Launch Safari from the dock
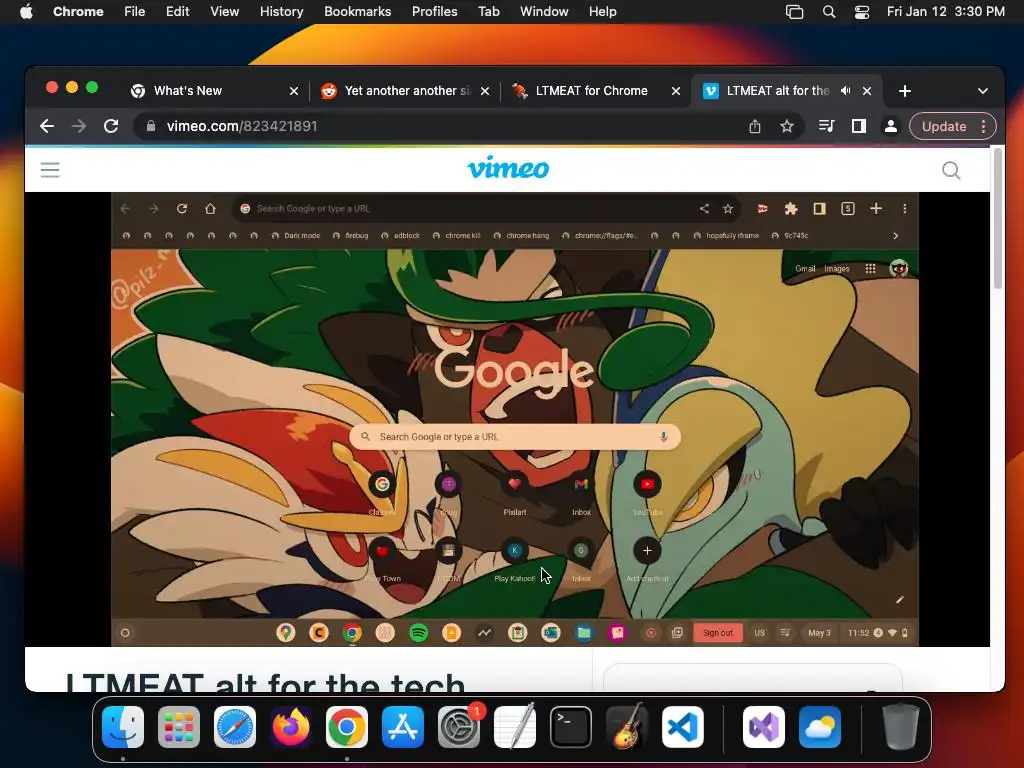 [x=235, y=727]
